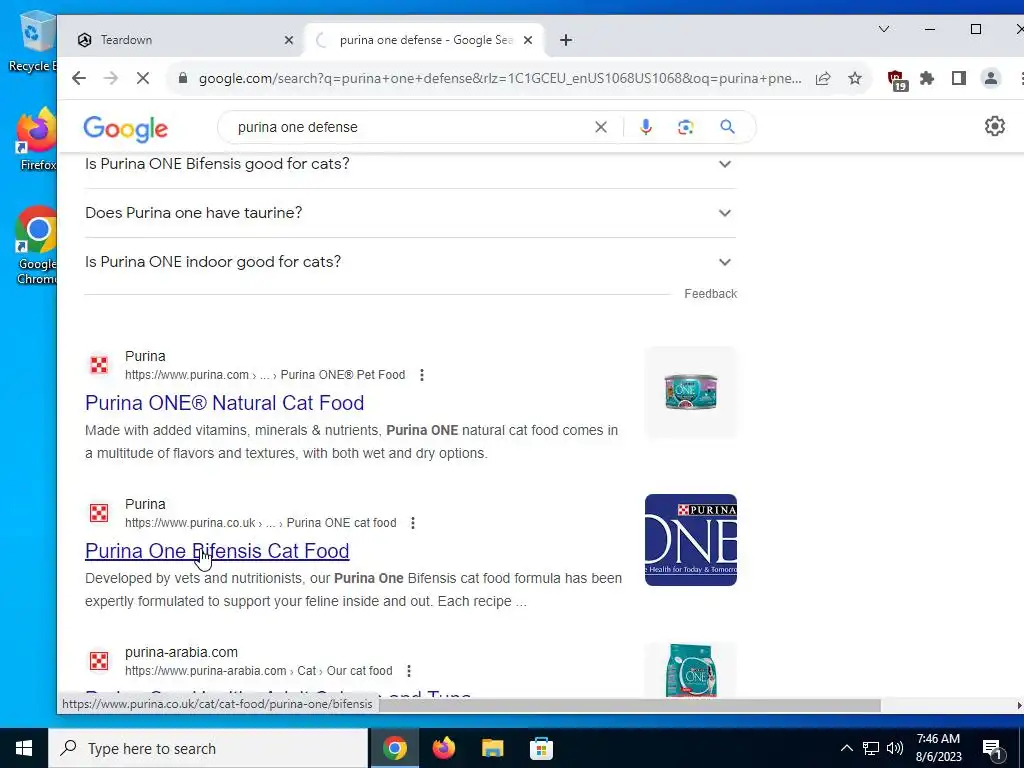This screenshot has width=1024, height=768.
Task: Click the Purina ONE logo thumbnail
Action: [x=690, y=540]
